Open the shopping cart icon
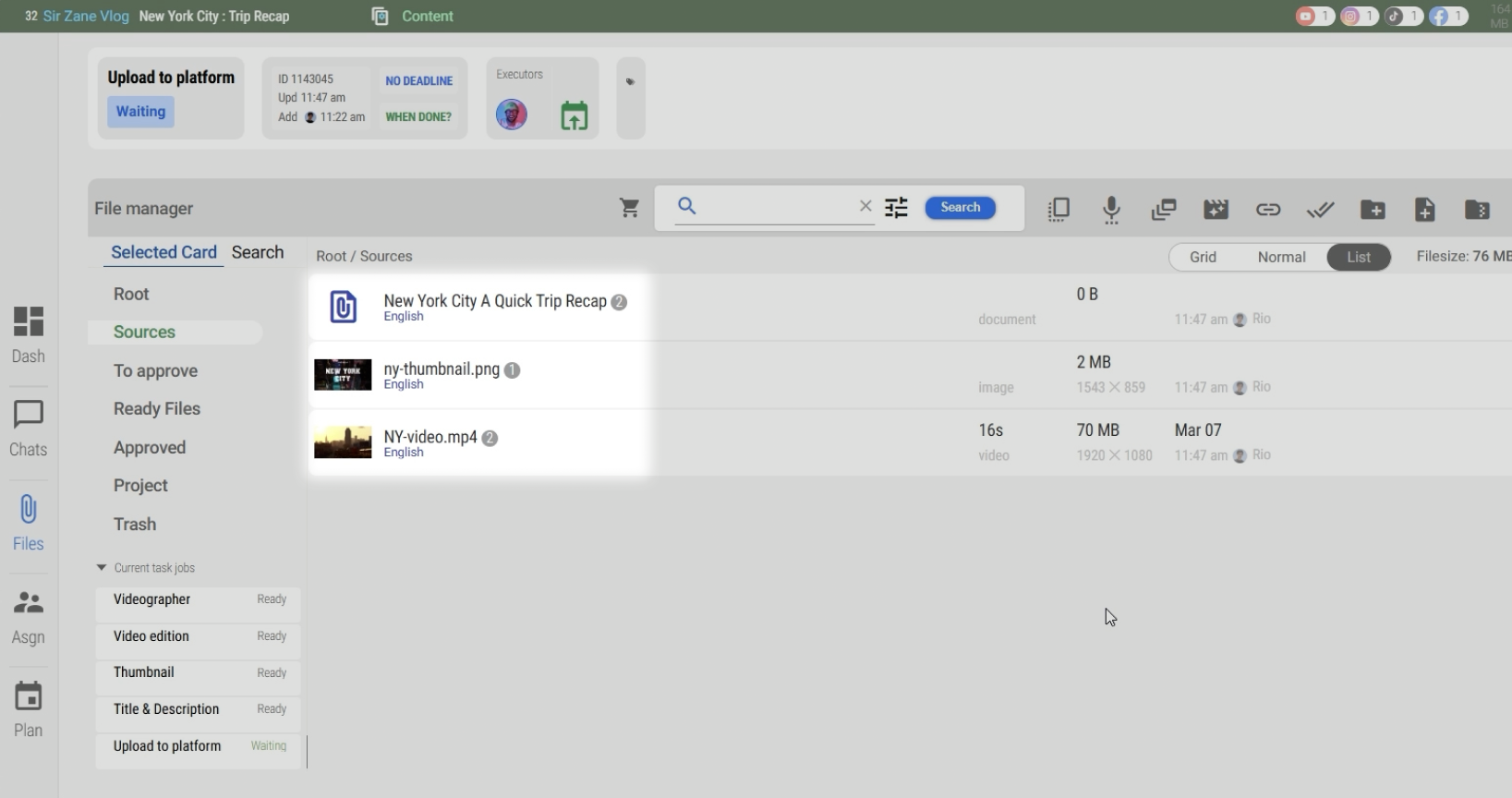The width and height of the screenshot is (1512, 798). [629, 209]
